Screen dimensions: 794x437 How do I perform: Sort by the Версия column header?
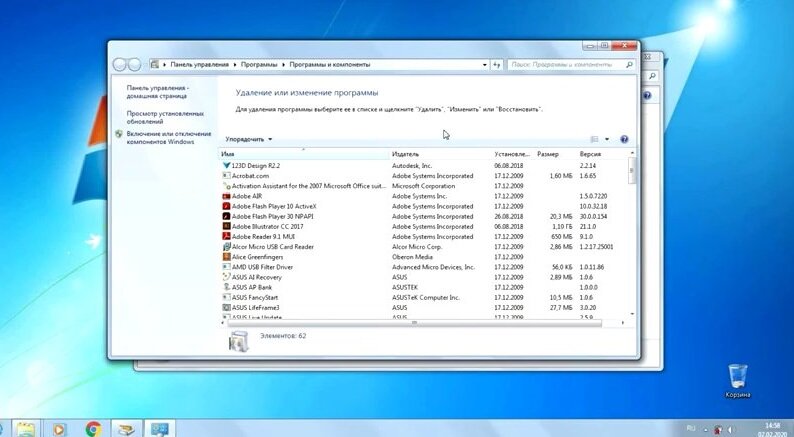point(602,154)
